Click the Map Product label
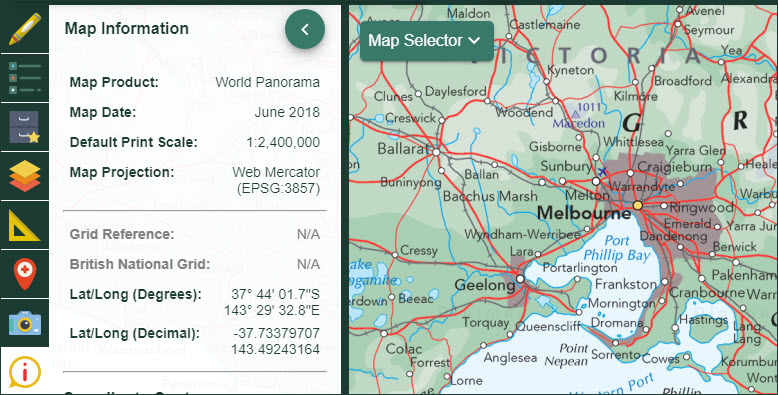 (x=114, y=82)
